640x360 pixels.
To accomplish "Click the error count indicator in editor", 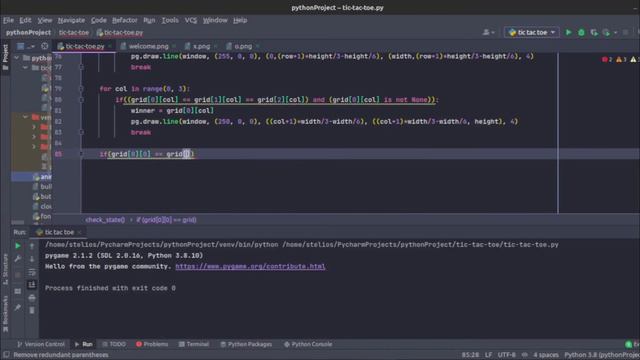I will click(x=607, y=59).
